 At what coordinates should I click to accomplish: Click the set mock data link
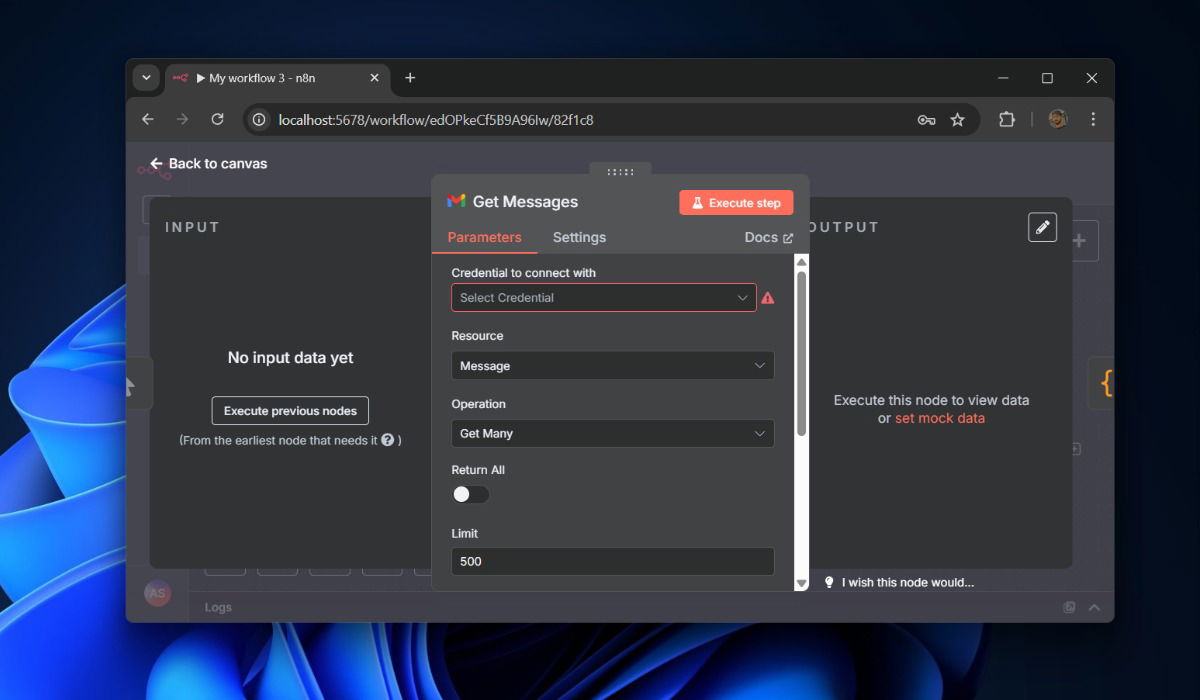coord(939,418)
